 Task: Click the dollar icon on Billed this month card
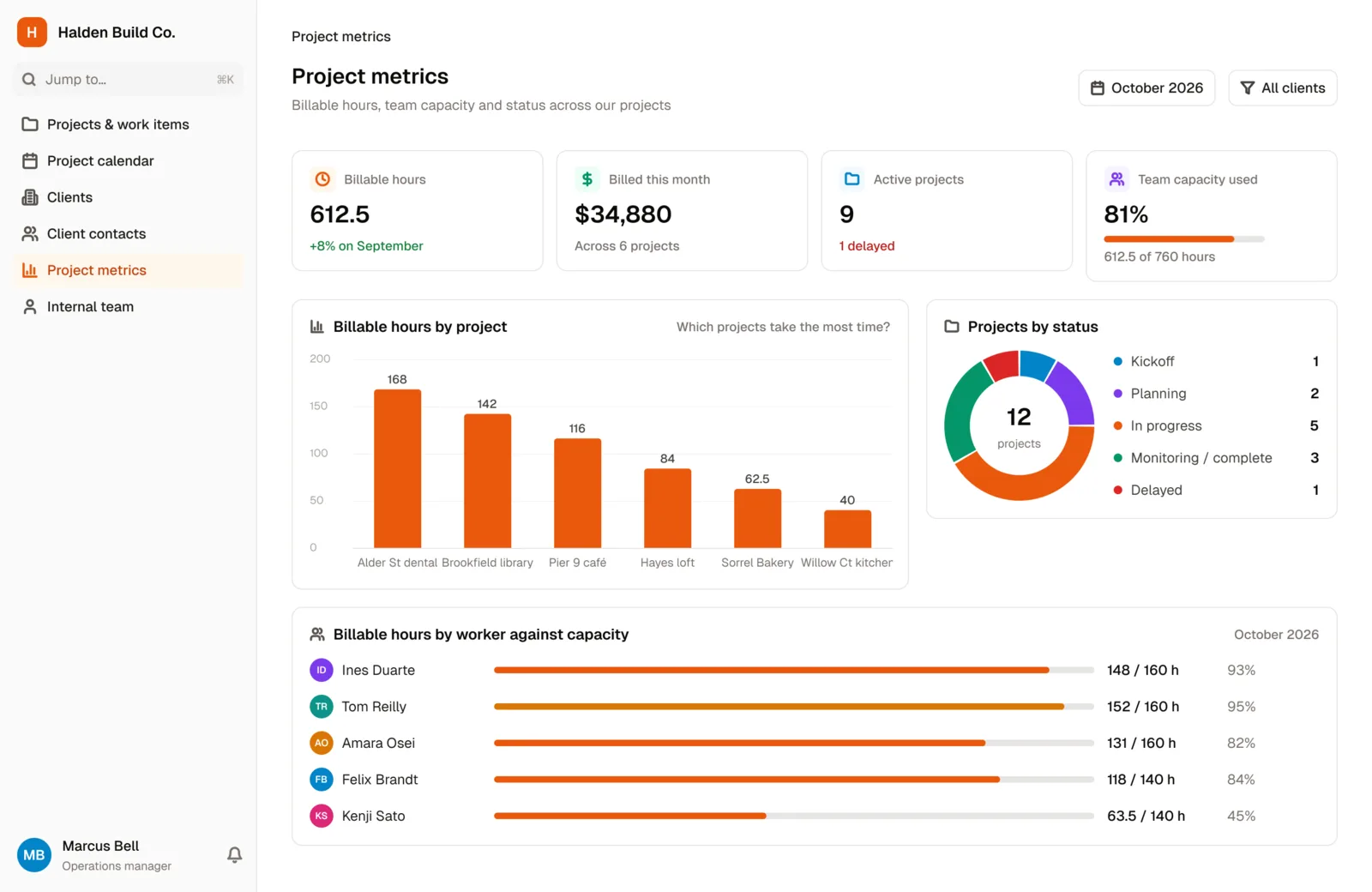[x=587, y=179]
